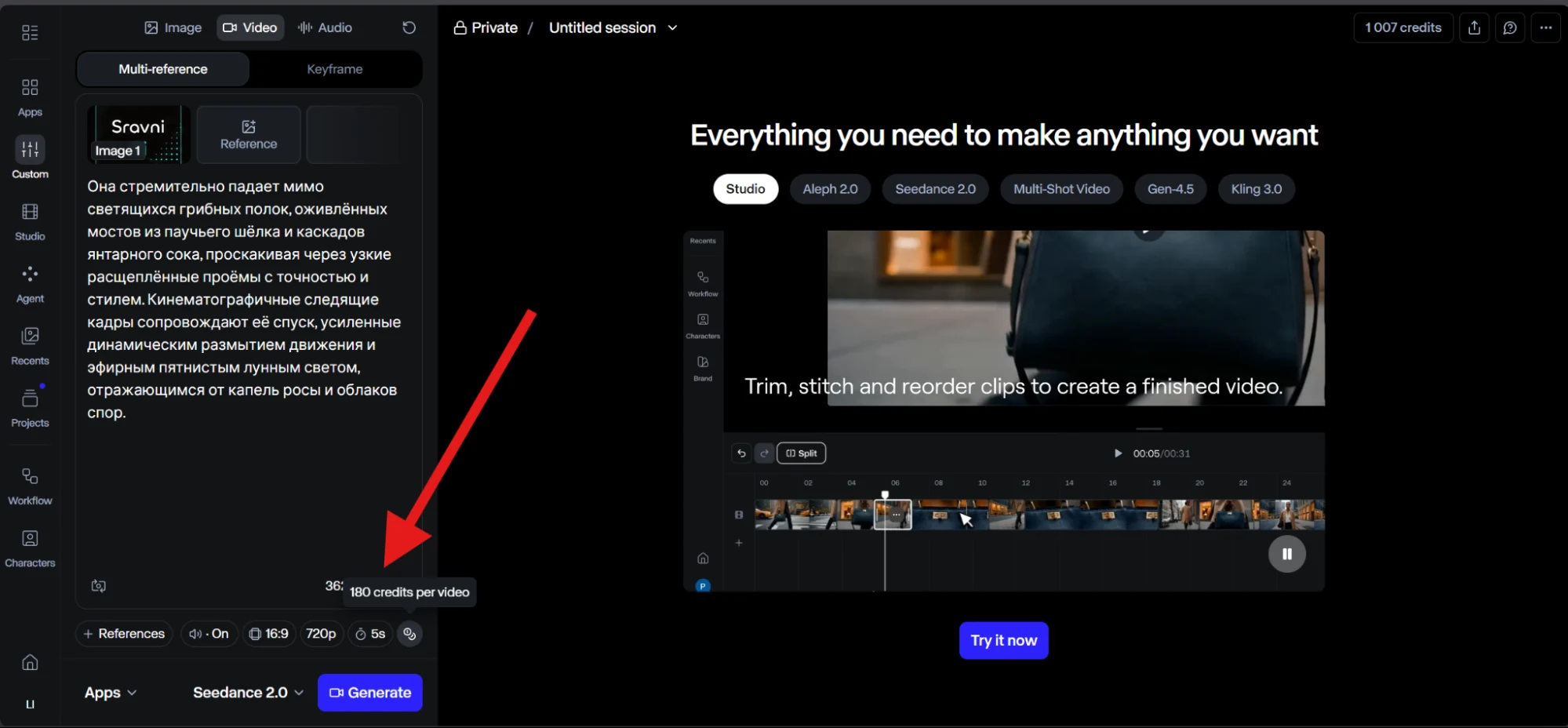The image size is (1568, 728).
Task: Click the Try it now button
Action: (1003, 641)
